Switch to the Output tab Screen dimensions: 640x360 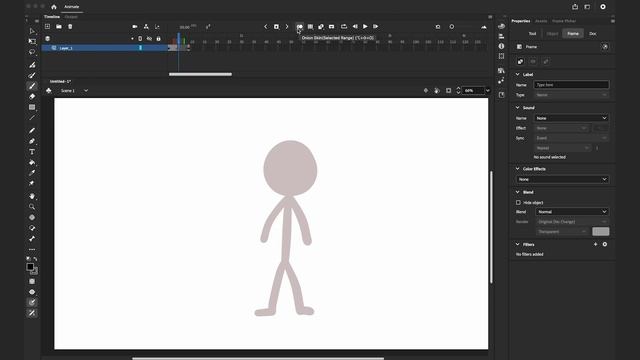[x=71, y=17]
